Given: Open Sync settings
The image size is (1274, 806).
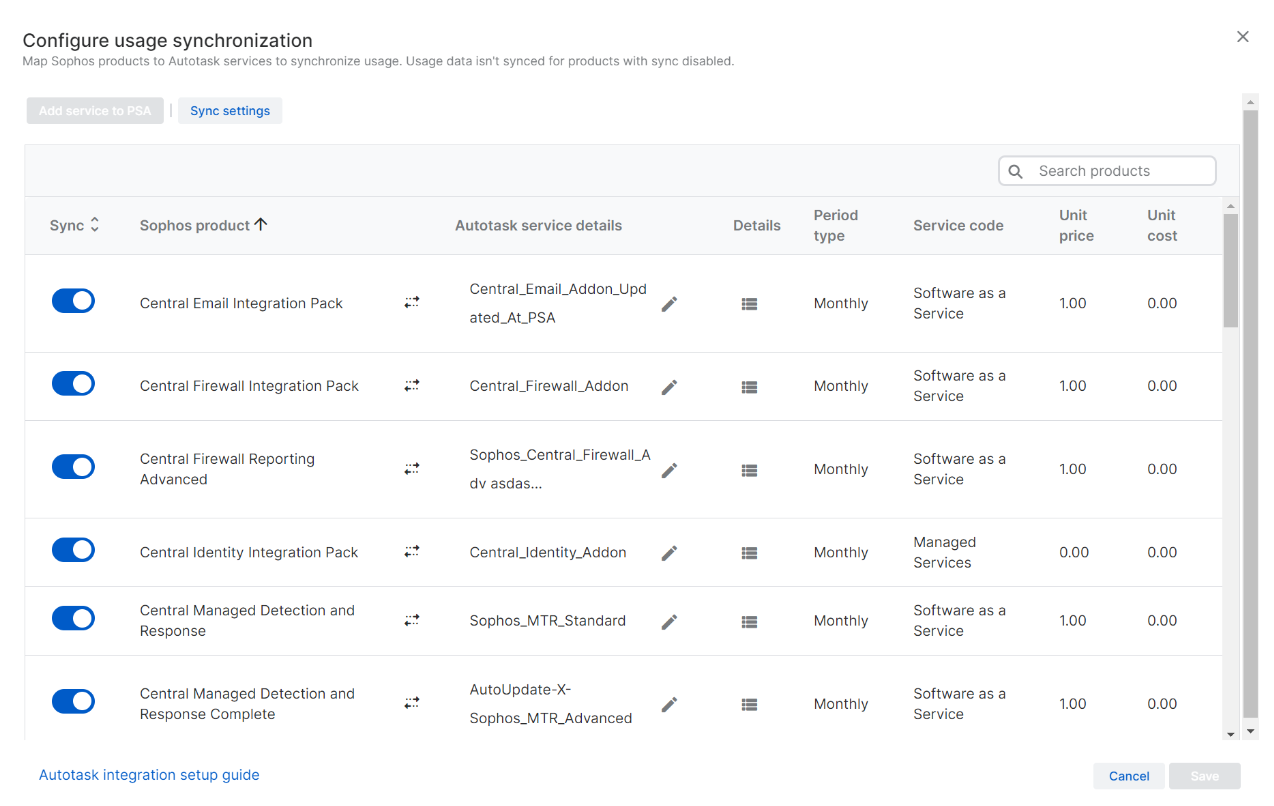Looking at the screenshot, I should pyautogui.click(x=230, y=111).
